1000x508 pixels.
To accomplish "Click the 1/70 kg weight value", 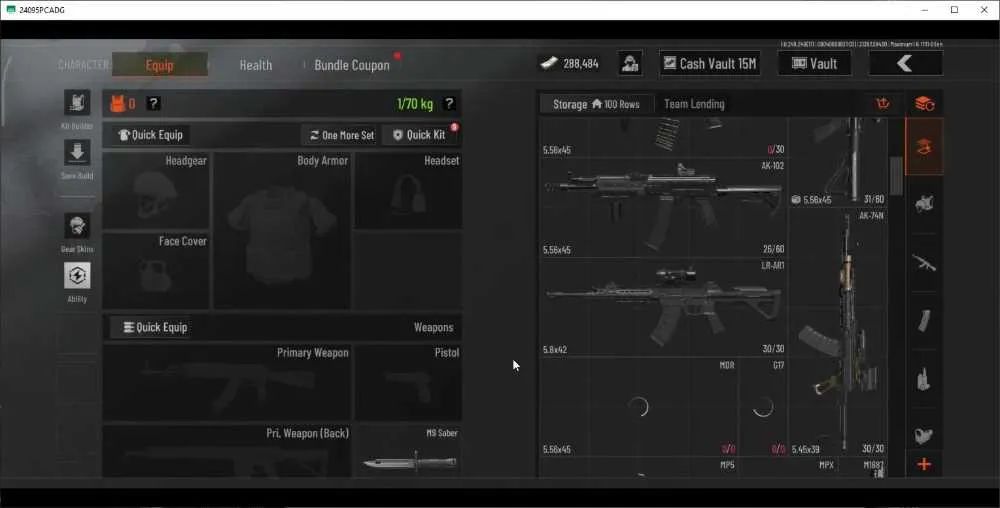I will coord(415,104).
